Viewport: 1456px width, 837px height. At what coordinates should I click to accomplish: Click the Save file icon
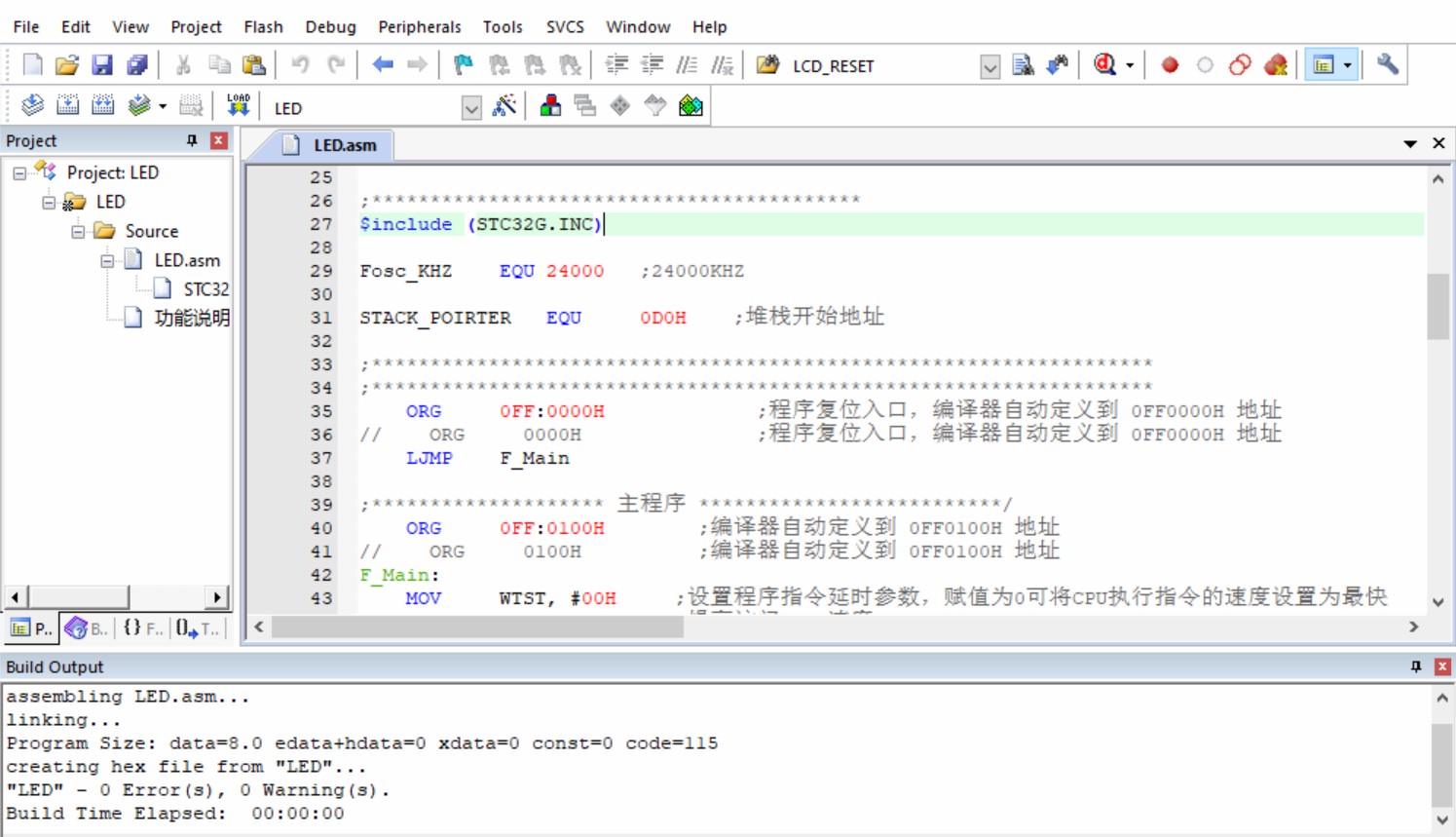101,65
